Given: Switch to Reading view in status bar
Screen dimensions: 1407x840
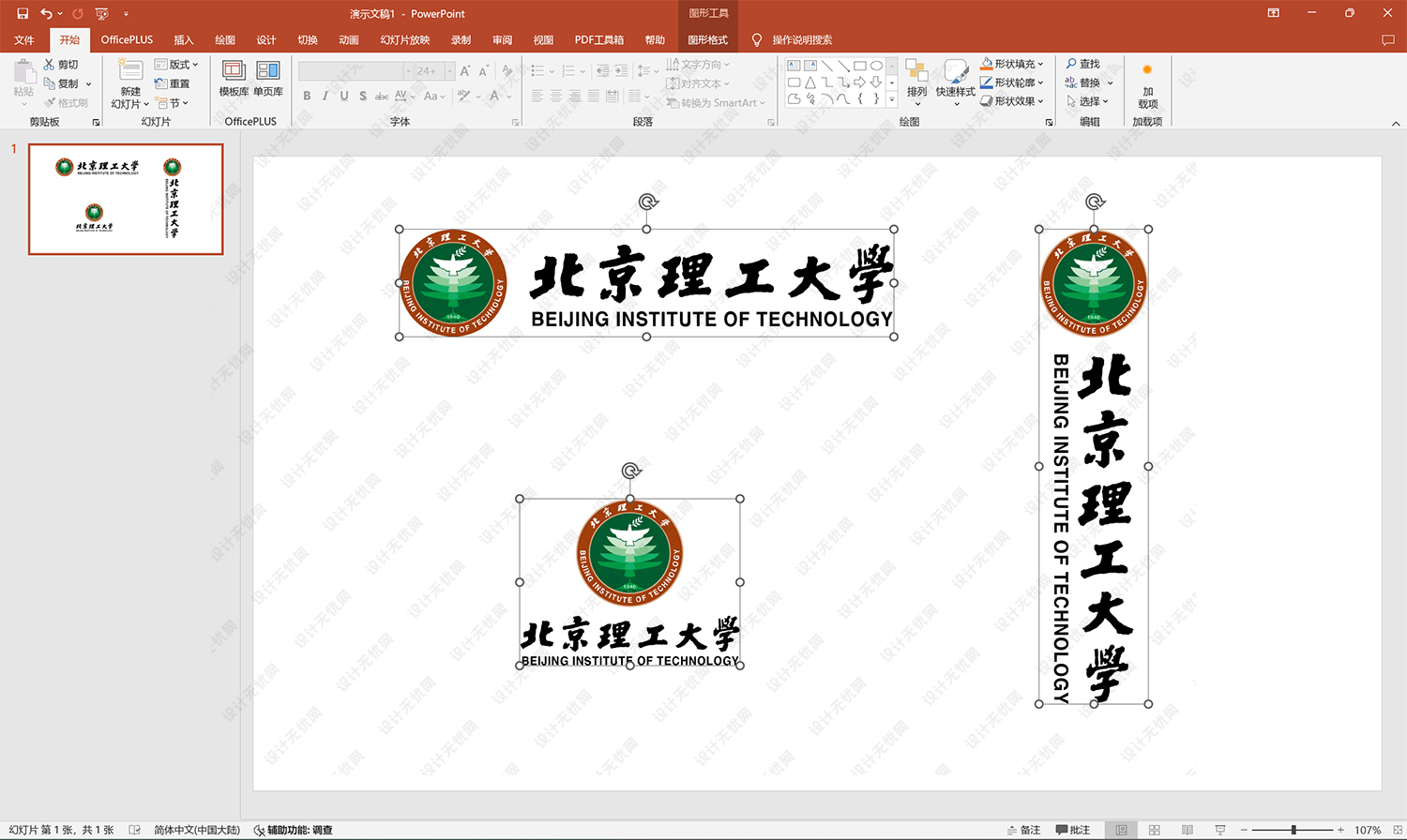Looking at the screenshot, I should [x=1188, y=830].
